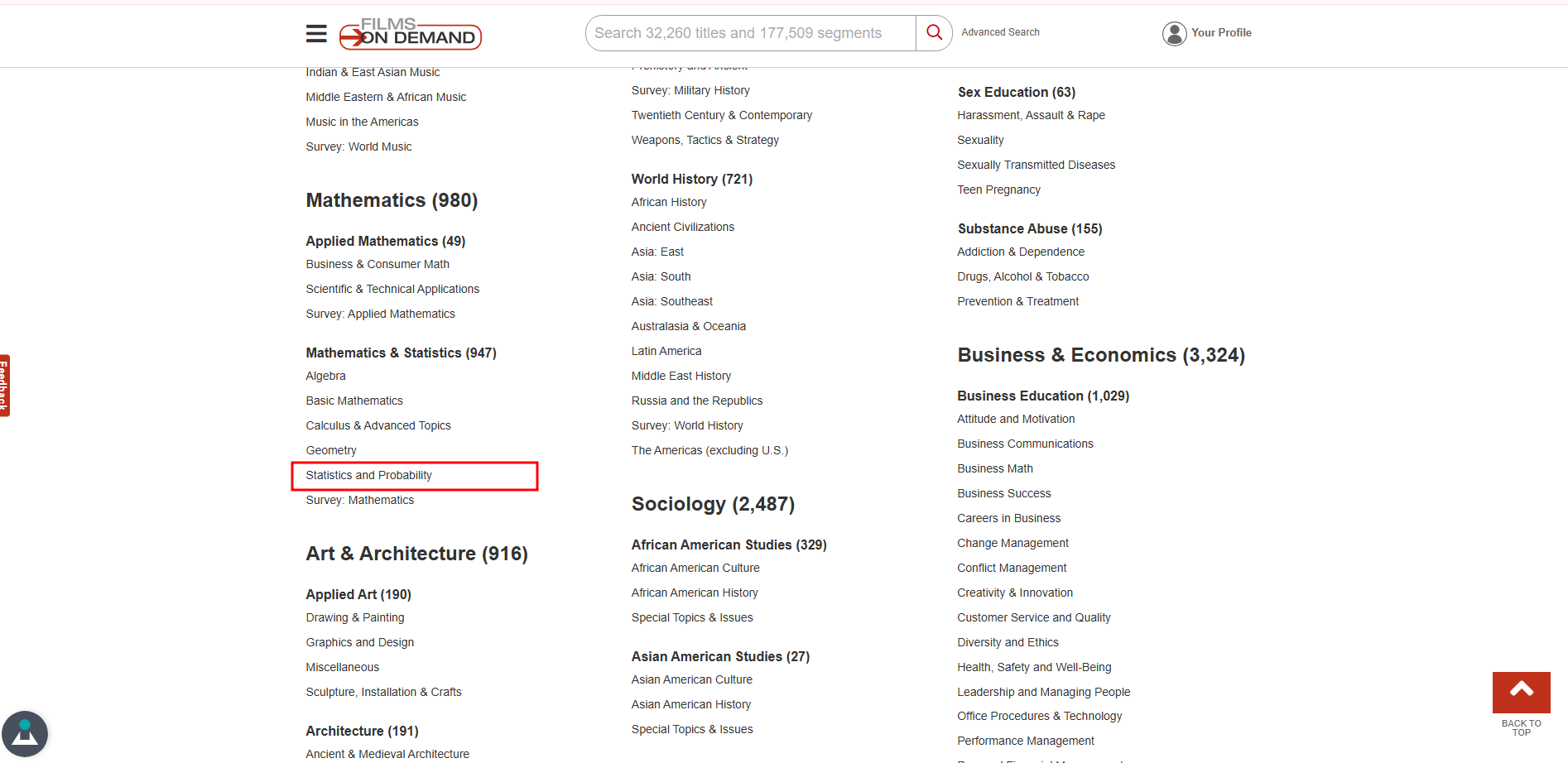Click the Films On Demand logo
1568x763 pixels.
pos(411,34)
